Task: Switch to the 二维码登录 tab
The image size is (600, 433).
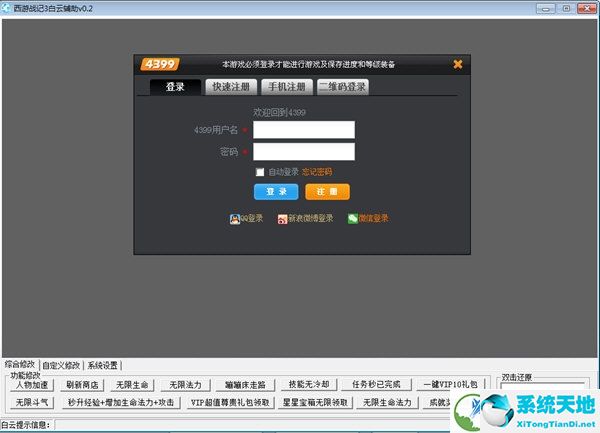Action: (343, 87)
